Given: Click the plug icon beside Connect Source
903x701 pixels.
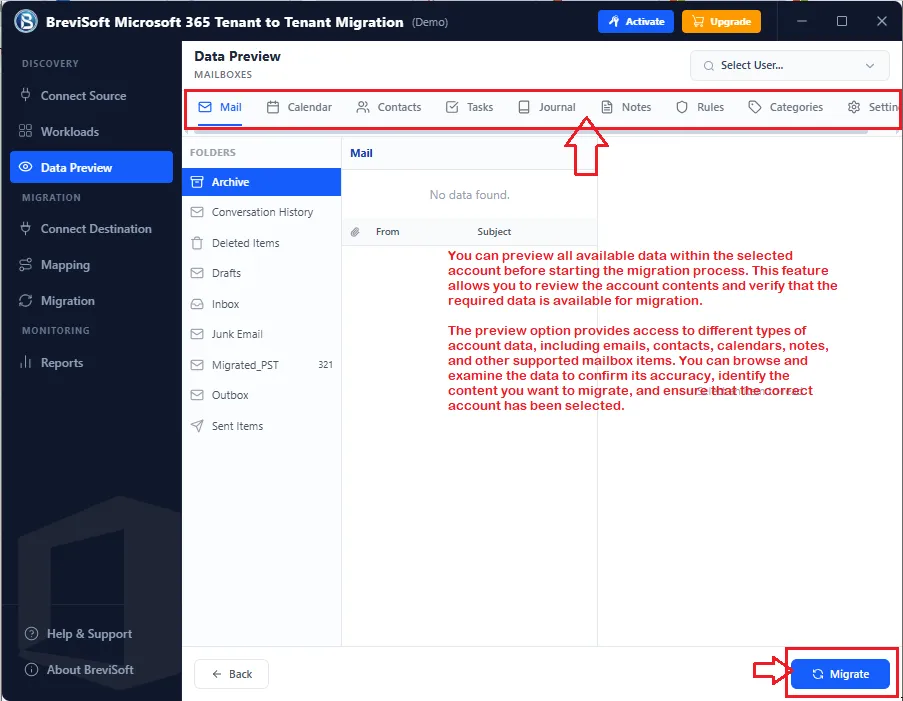Looking at the screenshot, I should [x=25, y=95].
